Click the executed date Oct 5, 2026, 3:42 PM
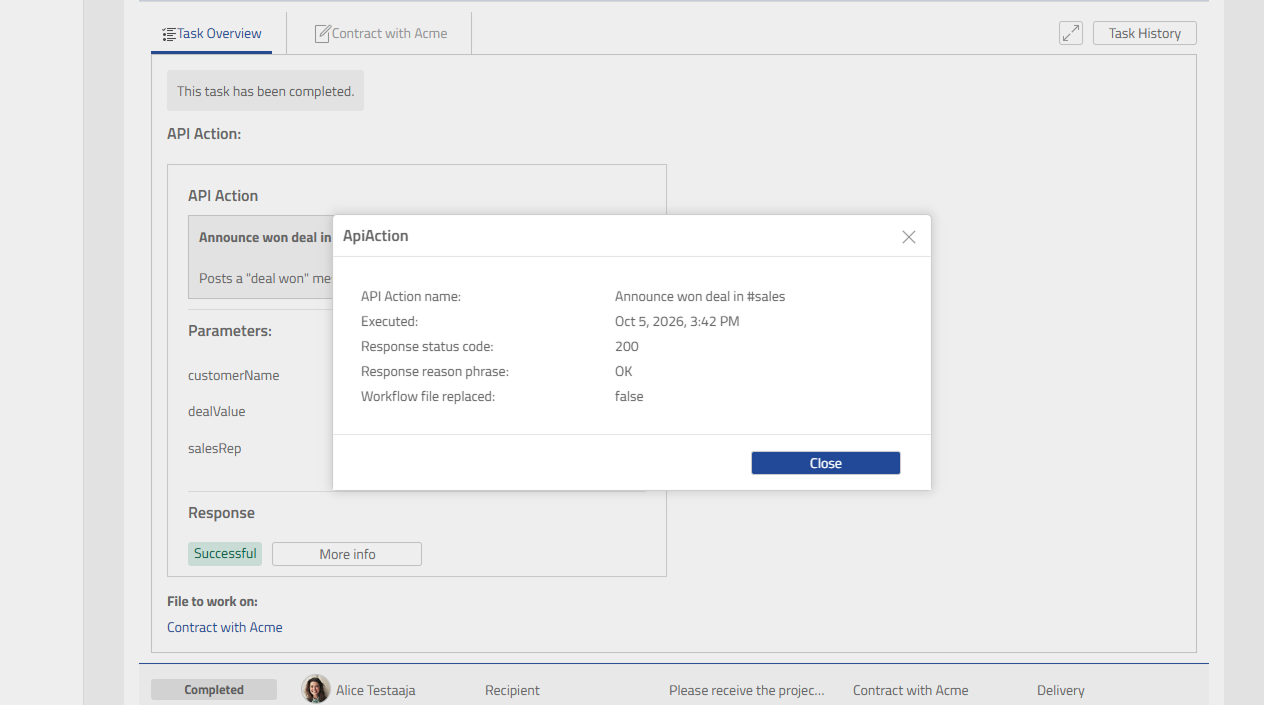The image size is (1264, 705). pyautogui.click(x=677, y=321)
